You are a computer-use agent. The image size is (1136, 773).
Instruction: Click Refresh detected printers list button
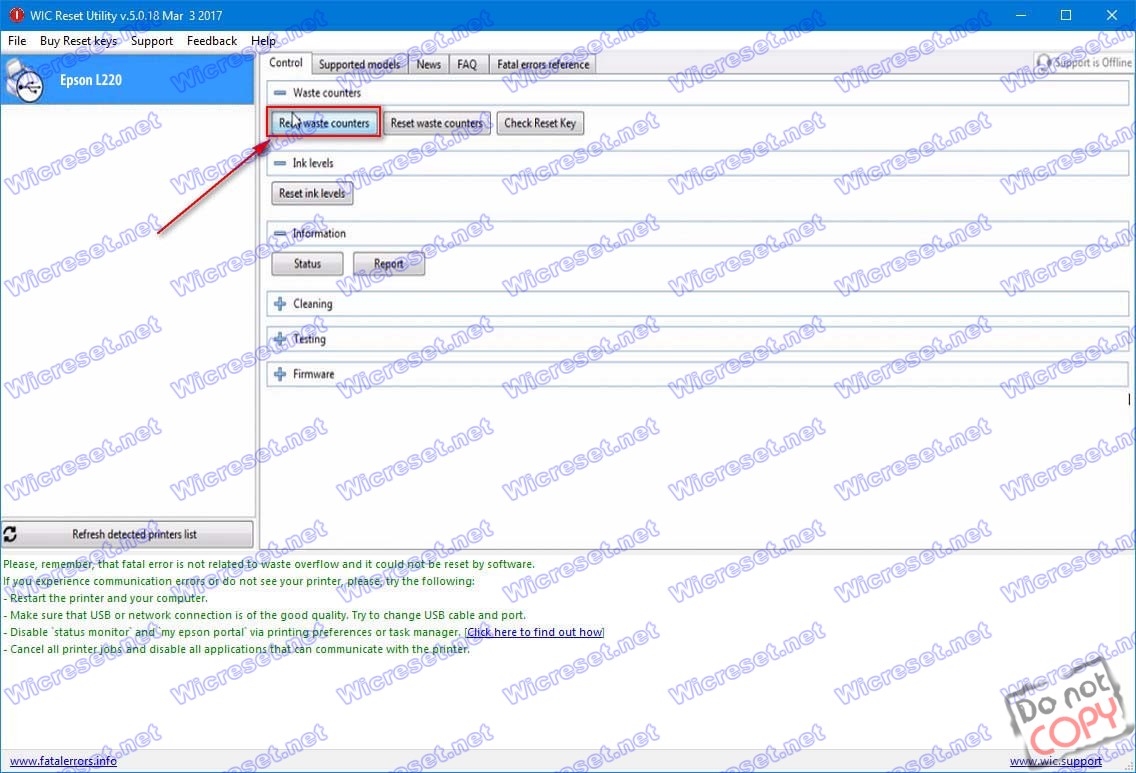pos(128,534)
